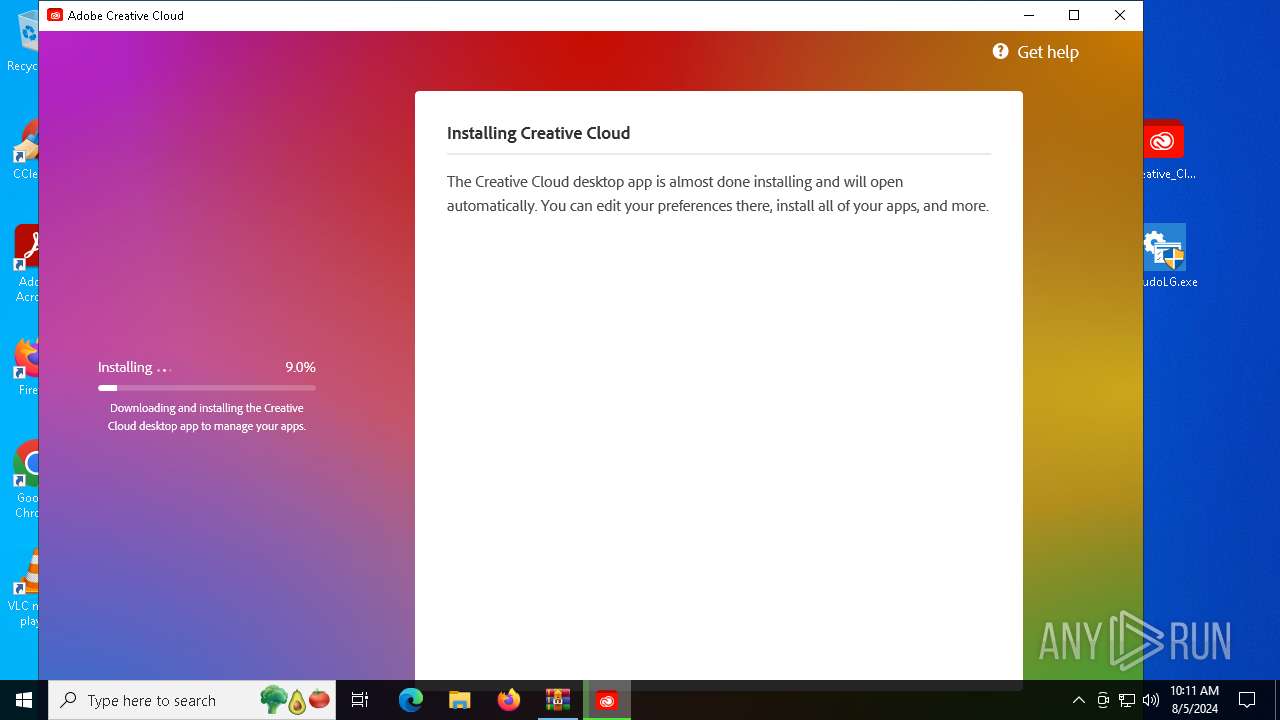Open the Windows Start menu
The width and height of the screenshot is (1280, 720).
coord(24,700)
